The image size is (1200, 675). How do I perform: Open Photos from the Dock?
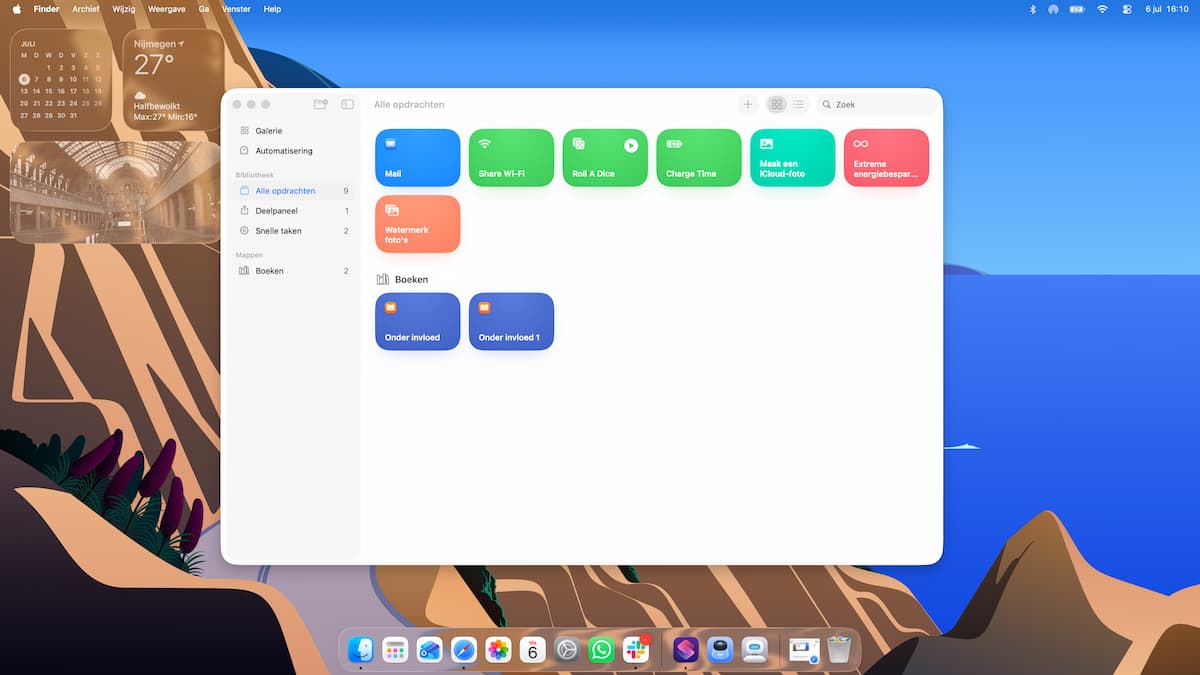[498, 650]
